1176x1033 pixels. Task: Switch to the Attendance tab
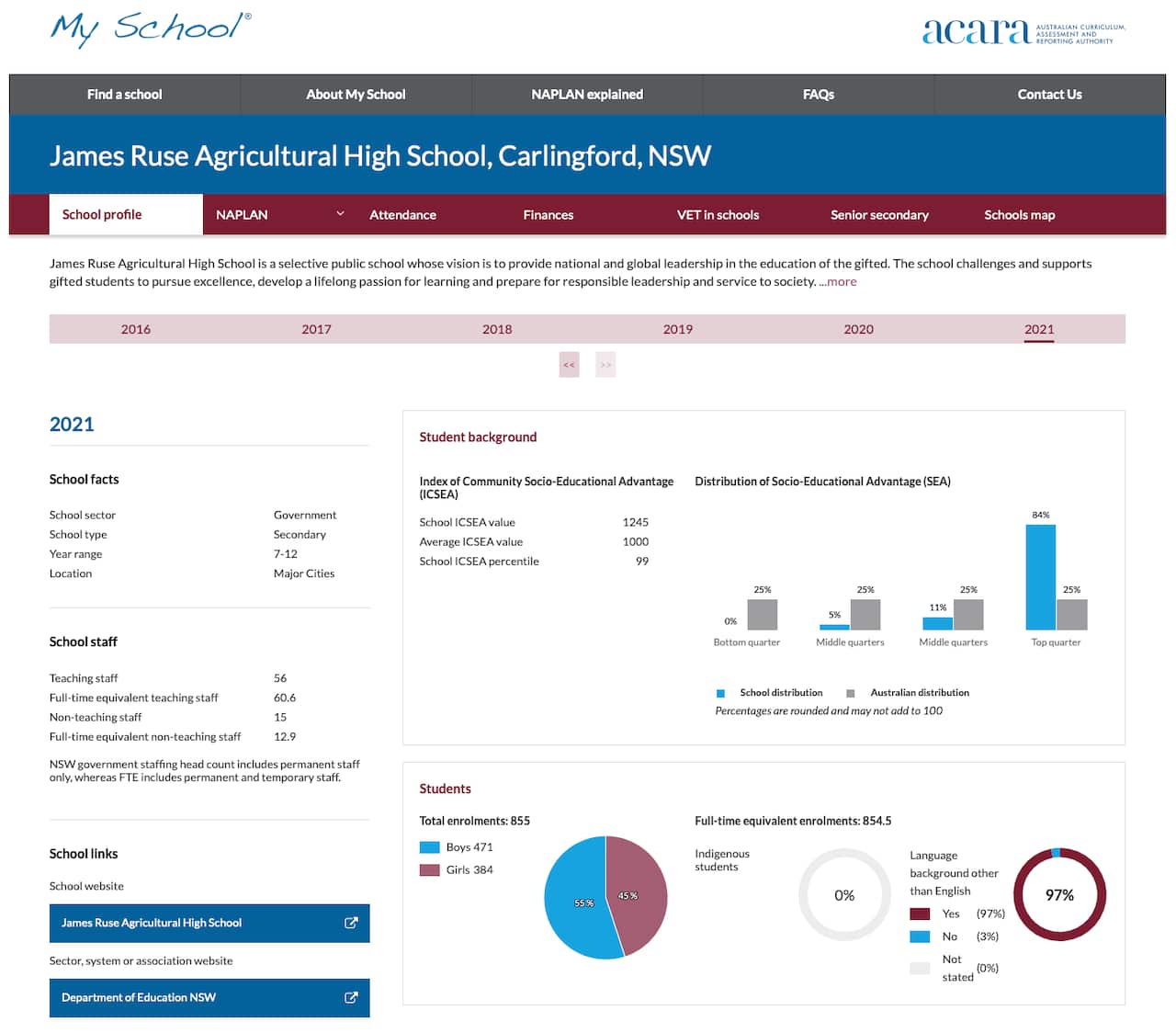point(402,214)
